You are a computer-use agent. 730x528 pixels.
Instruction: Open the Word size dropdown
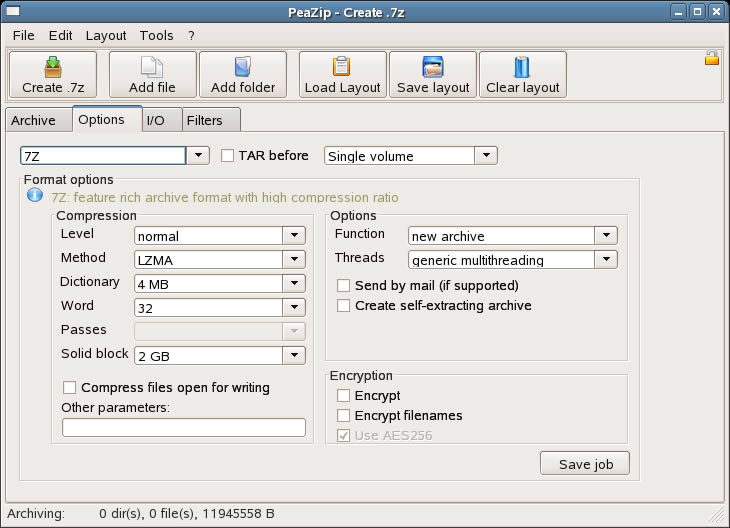click(x=294, y=307)
